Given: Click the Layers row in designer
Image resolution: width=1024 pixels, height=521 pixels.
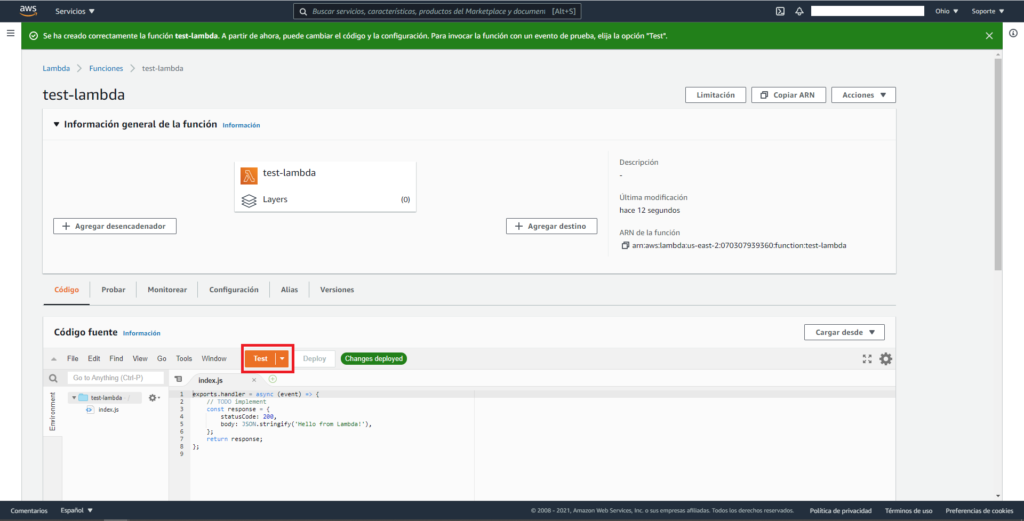Looking at the screenshot, I should (325, 200).
